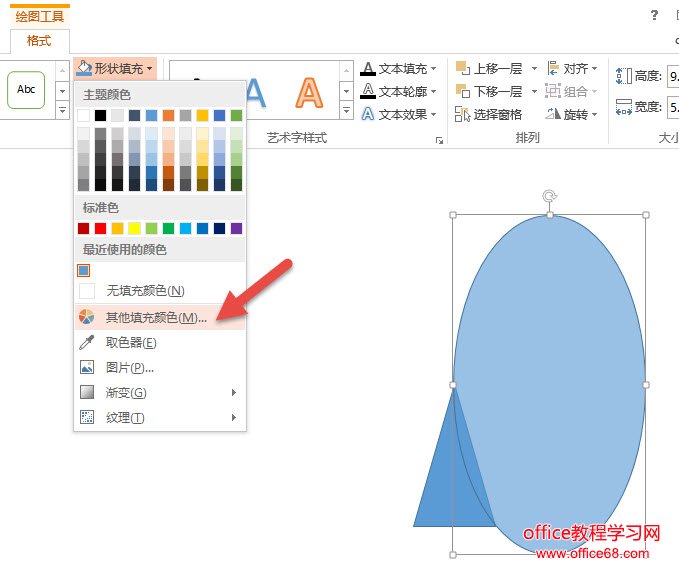Open the 上移一层 dropdown arrow
The height and width of the screenshot is (570, 679).
pos(534,68)
